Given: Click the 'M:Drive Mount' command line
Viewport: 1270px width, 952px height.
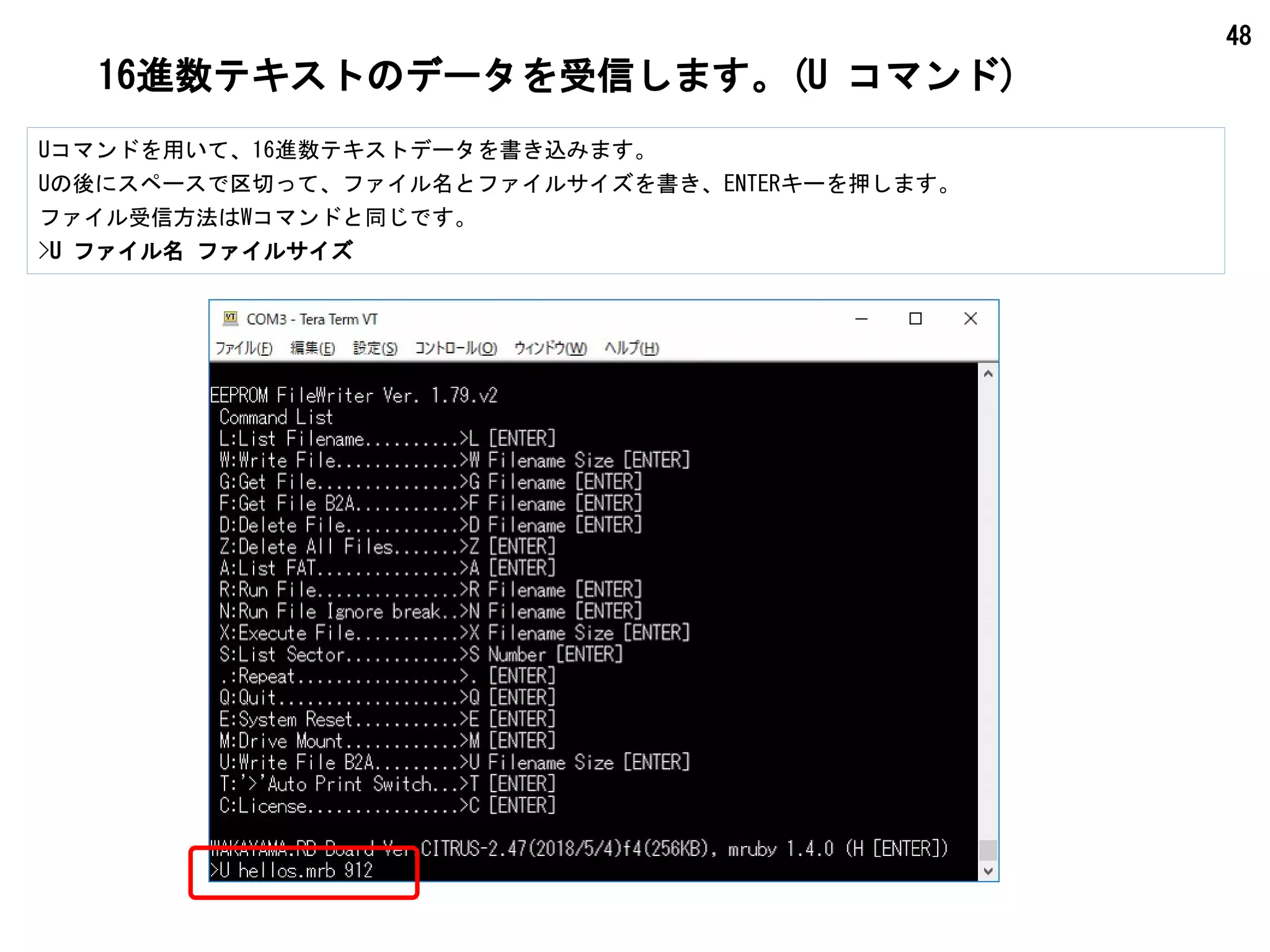Looking at the screenshot, I should click(x=388, y=741).
